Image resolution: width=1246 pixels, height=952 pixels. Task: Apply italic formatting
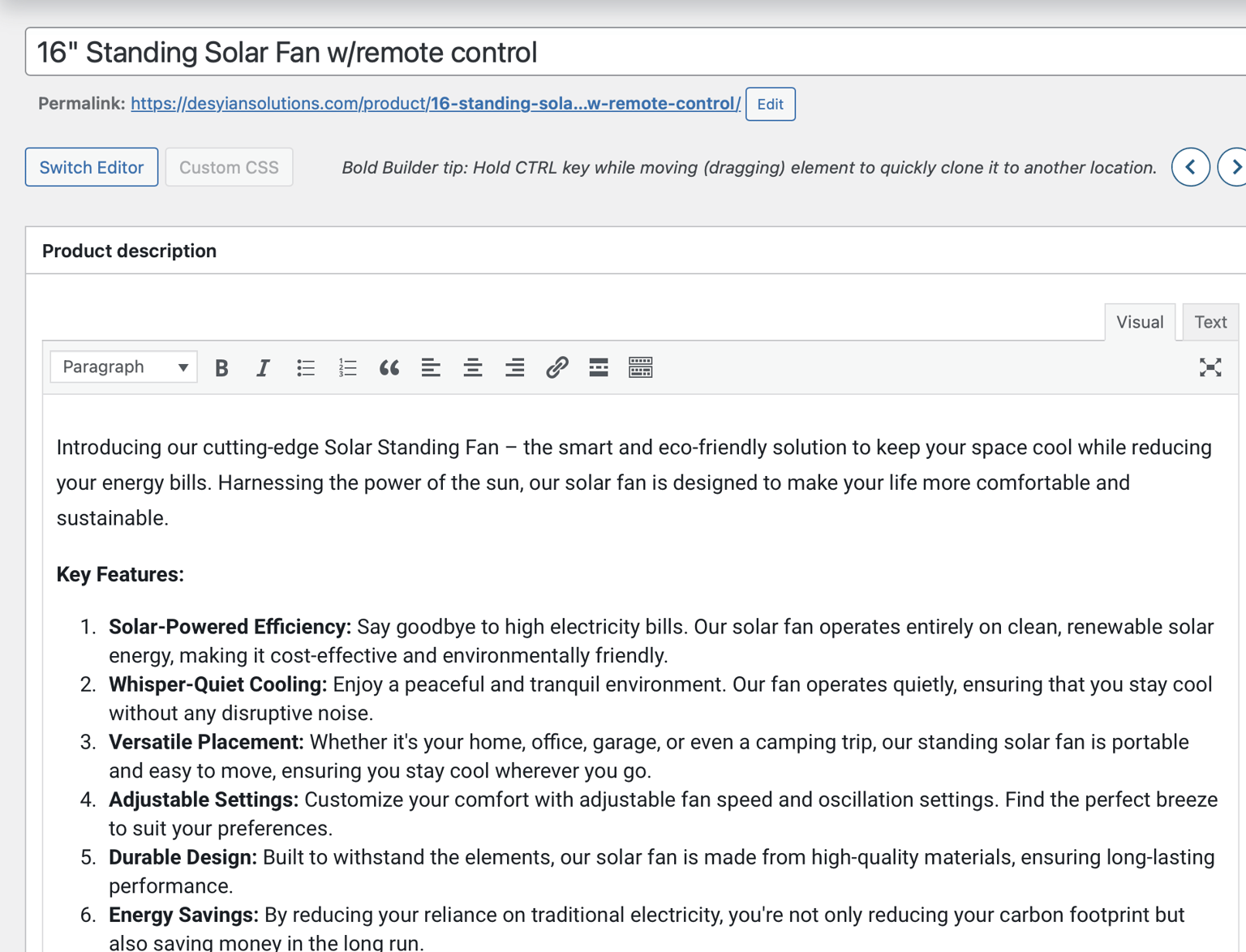[x=263, y=367]
